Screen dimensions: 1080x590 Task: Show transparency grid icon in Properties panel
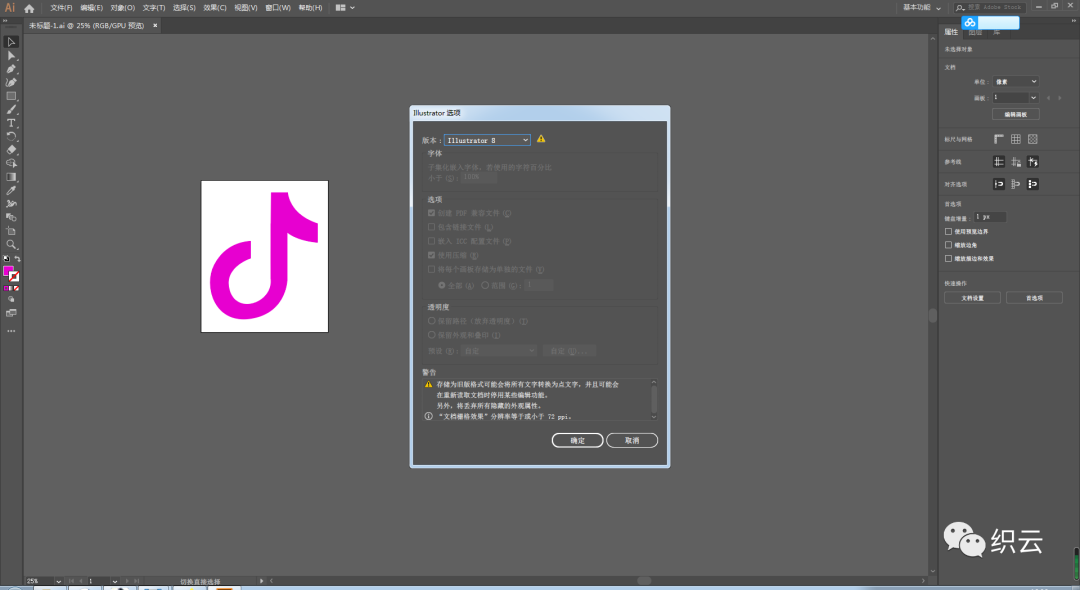[1032, 139]
